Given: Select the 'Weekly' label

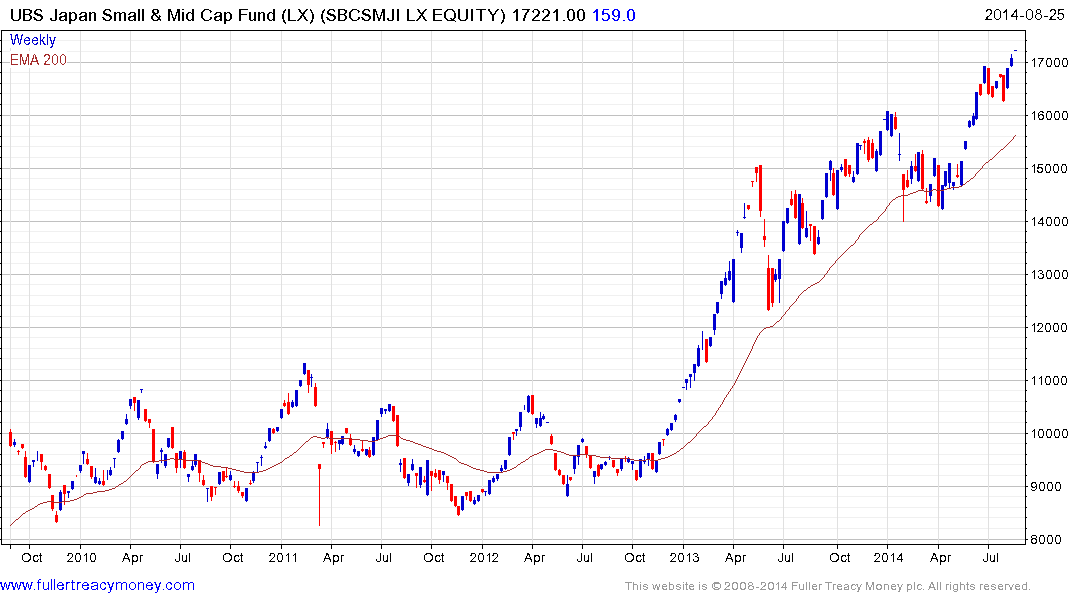Looking at the screenshot, I should click(x=33, y=40).
